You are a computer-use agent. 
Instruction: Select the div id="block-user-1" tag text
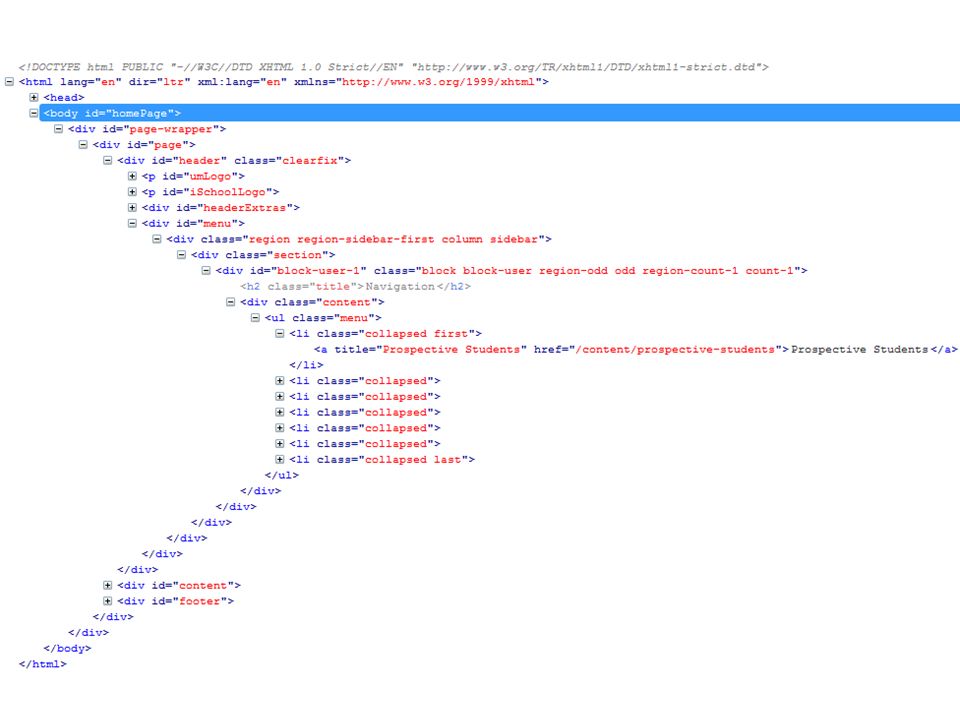click(511, 271)
